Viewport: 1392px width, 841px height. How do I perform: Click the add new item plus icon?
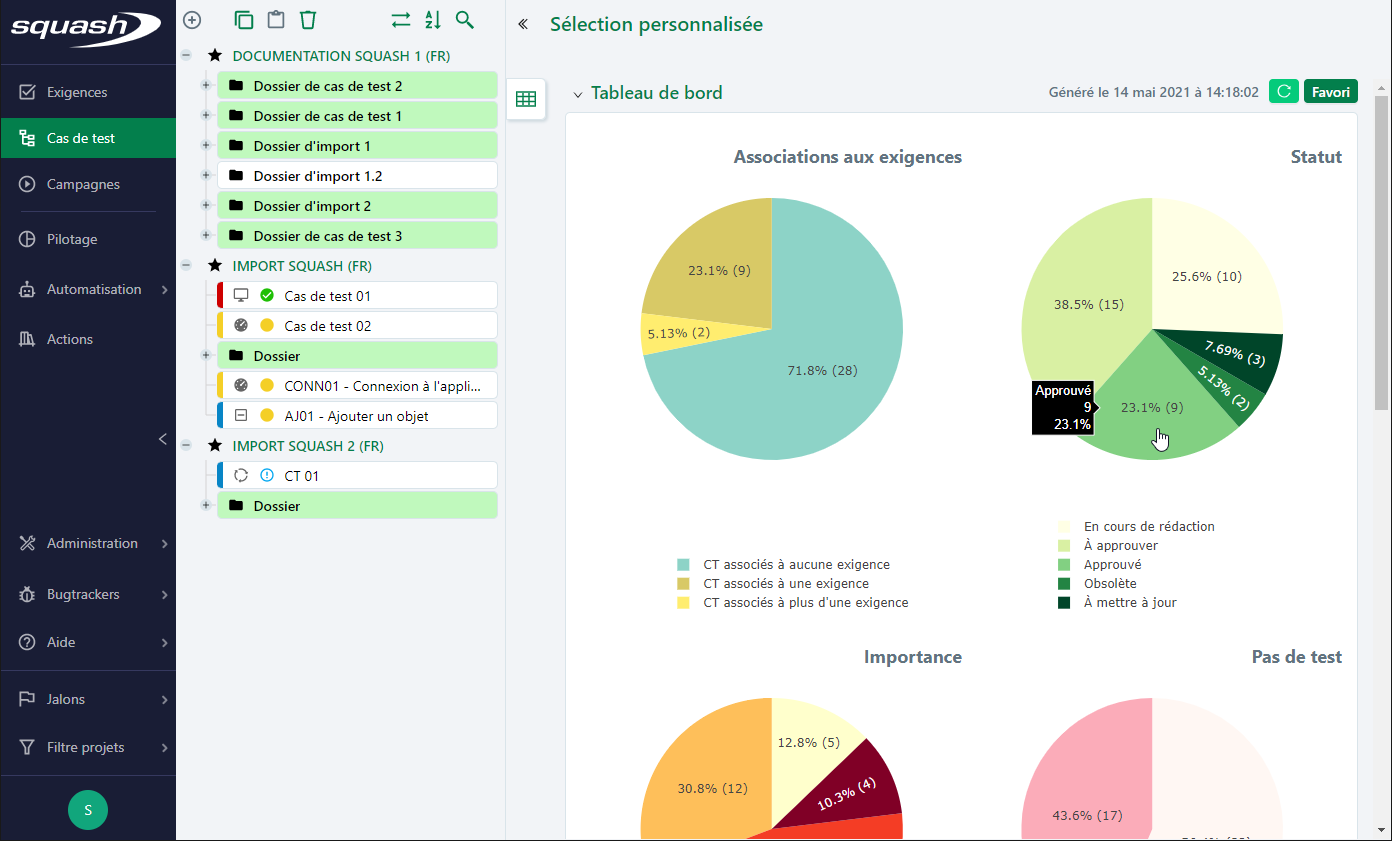coord(192,20)
